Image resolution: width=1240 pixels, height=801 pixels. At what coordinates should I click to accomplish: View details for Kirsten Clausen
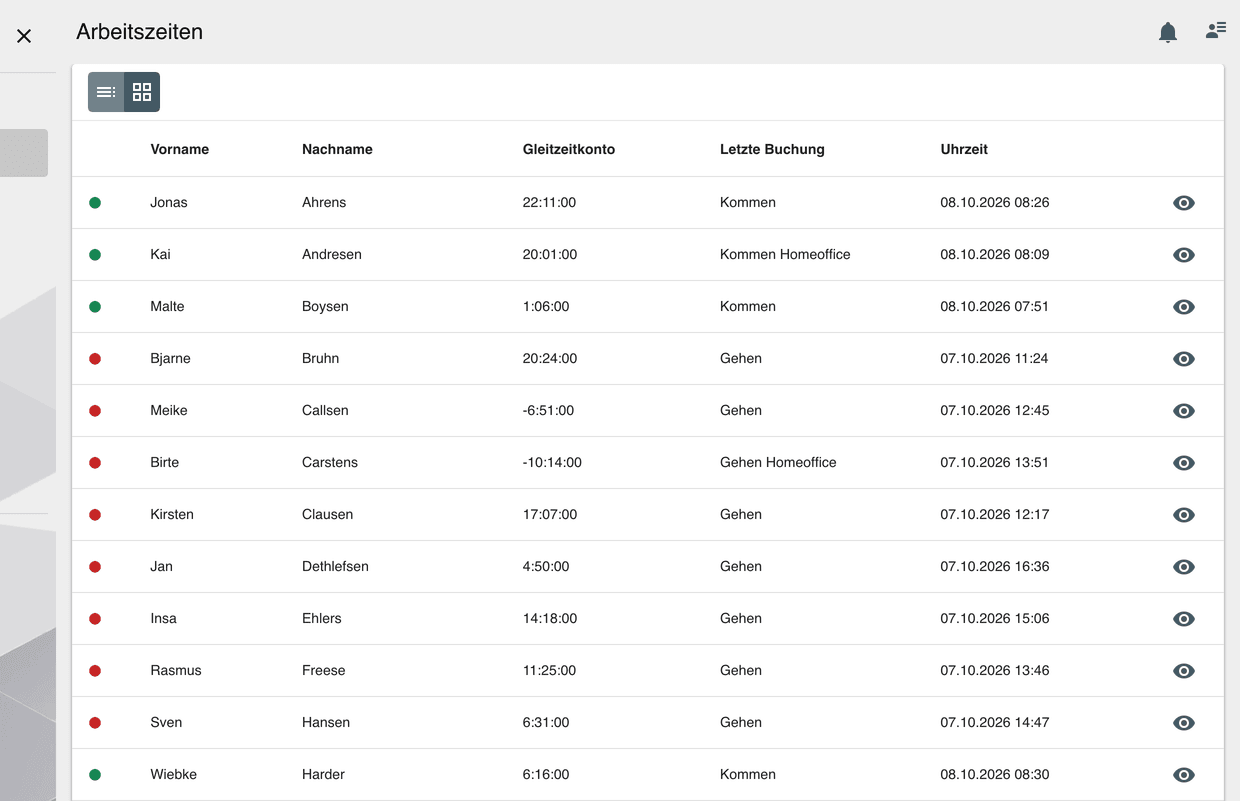[x=1184, y=515]
